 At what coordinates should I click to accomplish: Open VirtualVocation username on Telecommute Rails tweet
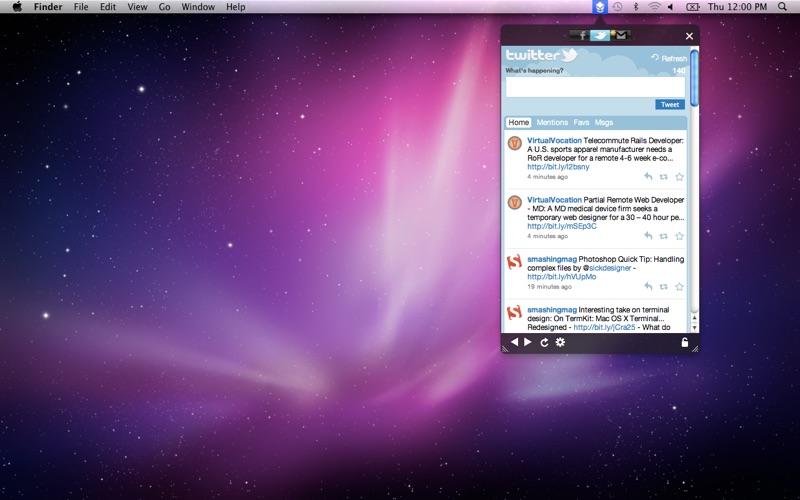pos(554,140)
